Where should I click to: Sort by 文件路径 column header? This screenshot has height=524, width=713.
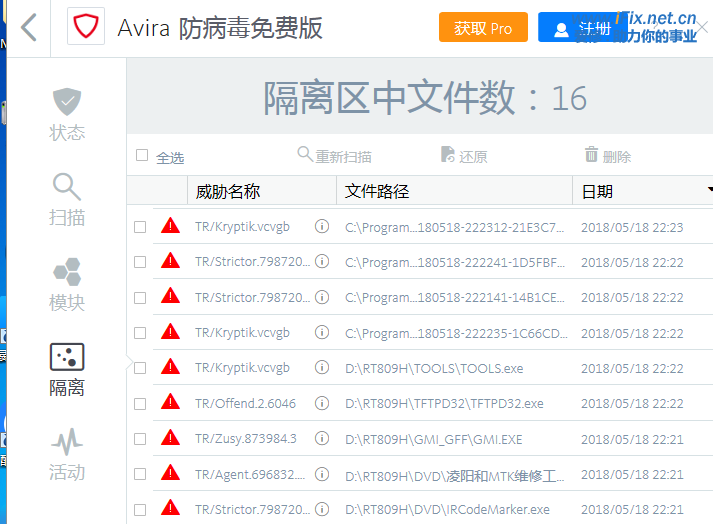coord(377,191)
